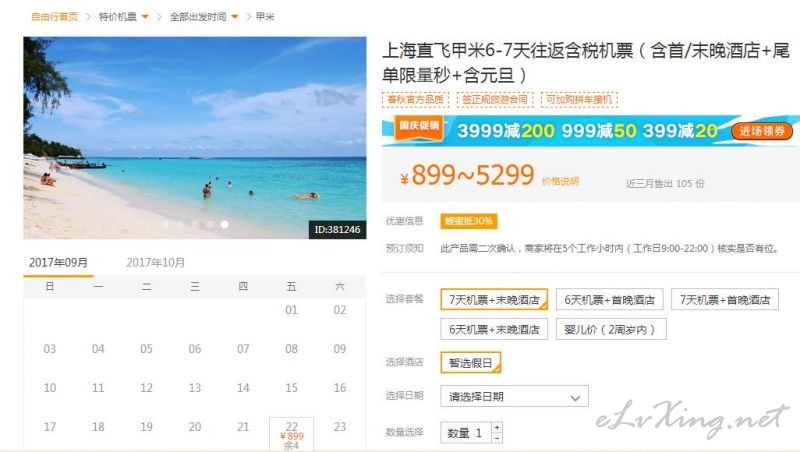Viewport: 800px width, 452px height.
Task: Click the 进场领券 coupon button
Action: point(762,131)
